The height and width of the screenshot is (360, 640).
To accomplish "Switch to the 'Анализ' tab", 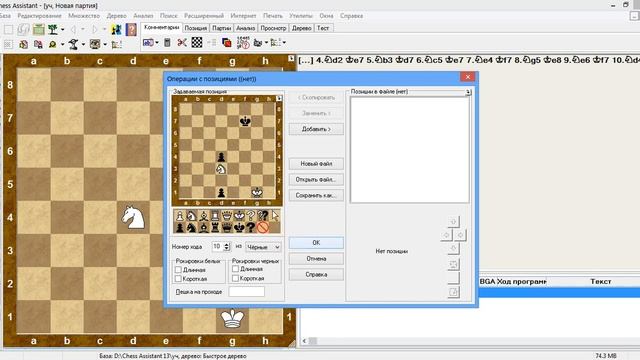I will coord(246,28).
